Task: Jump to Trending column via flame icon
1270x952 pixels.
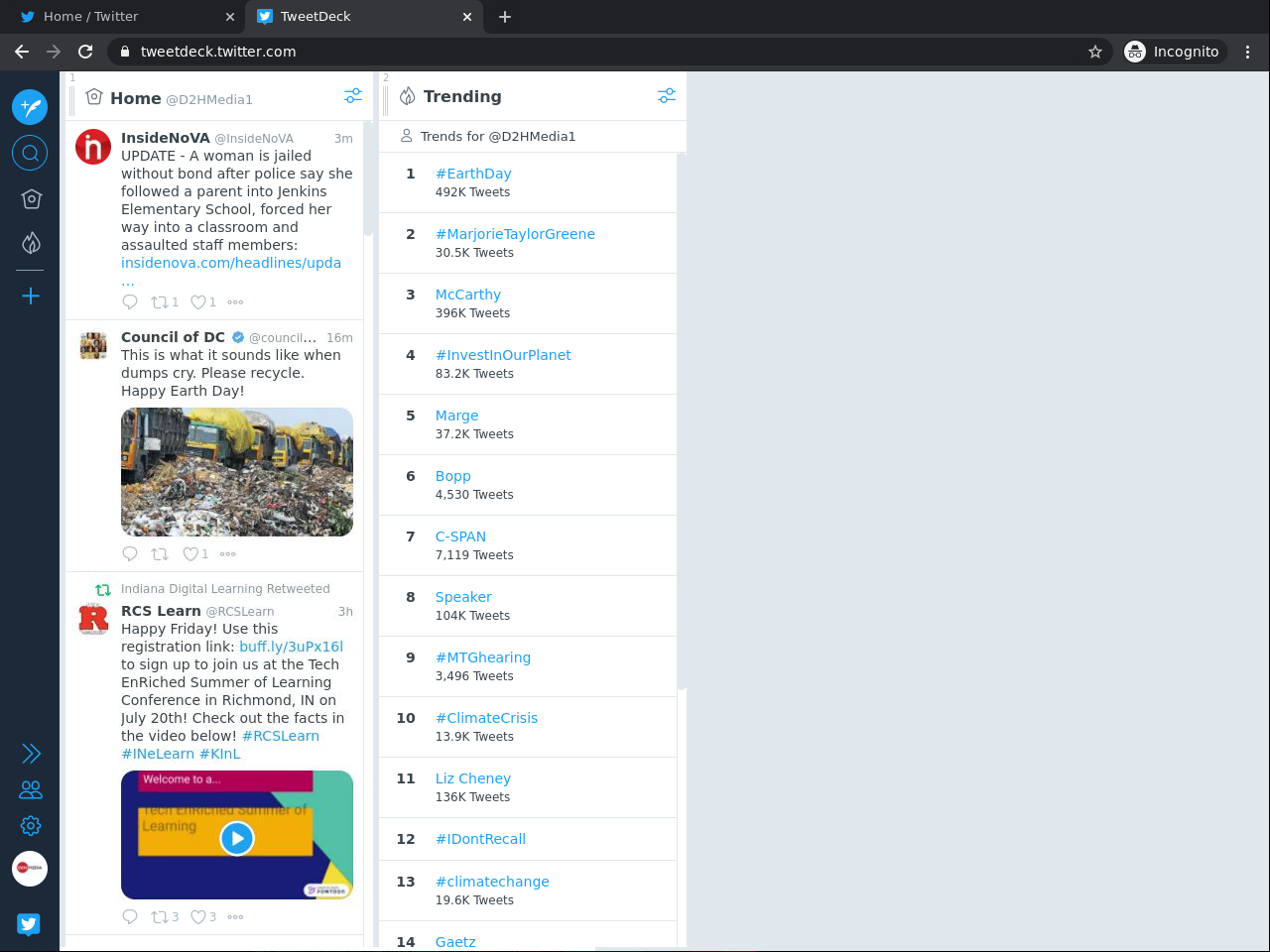Action: (x=31, y=242)
